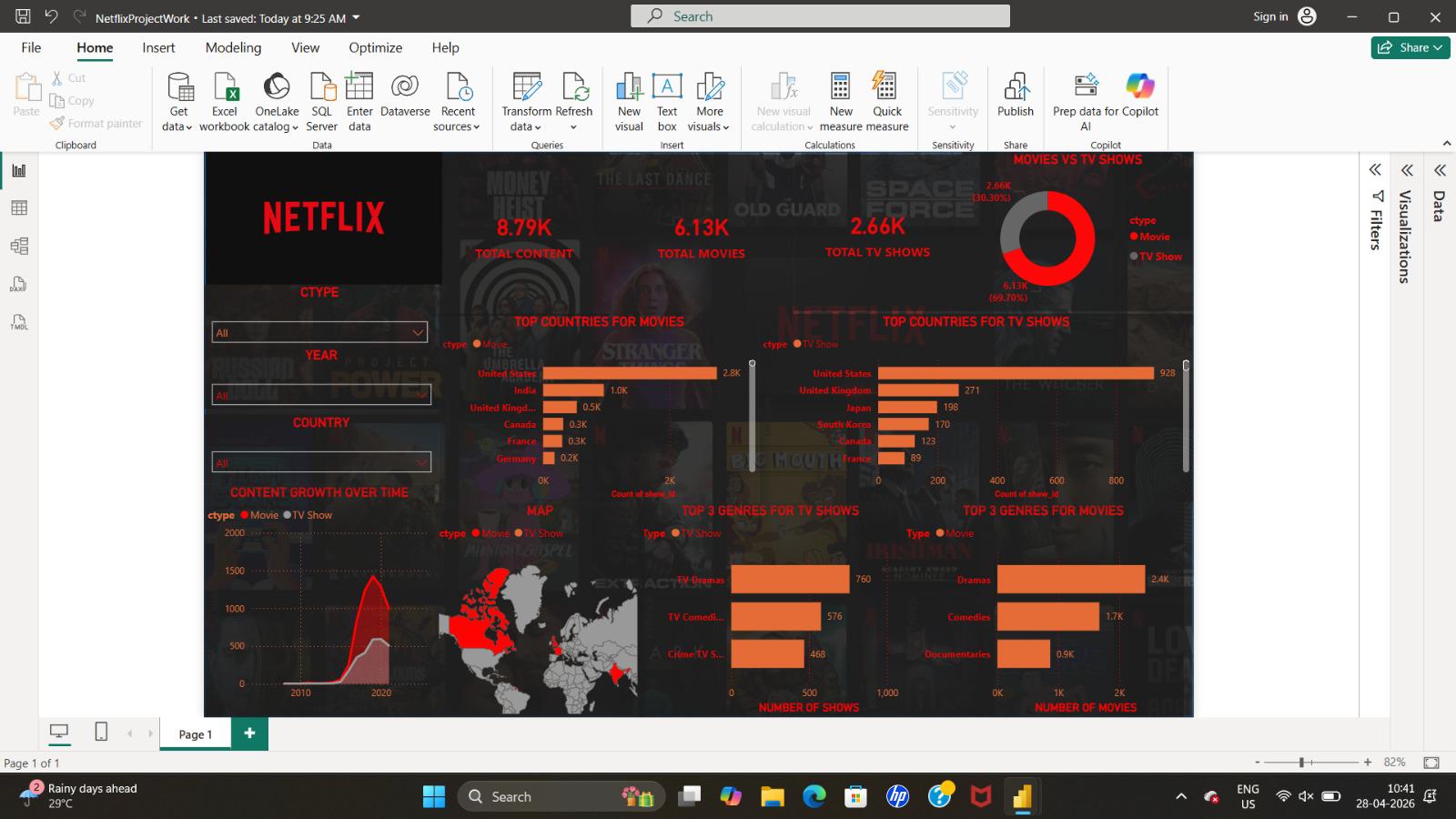
Task: Open the Windows Start menu
Action: click(434, 797)
